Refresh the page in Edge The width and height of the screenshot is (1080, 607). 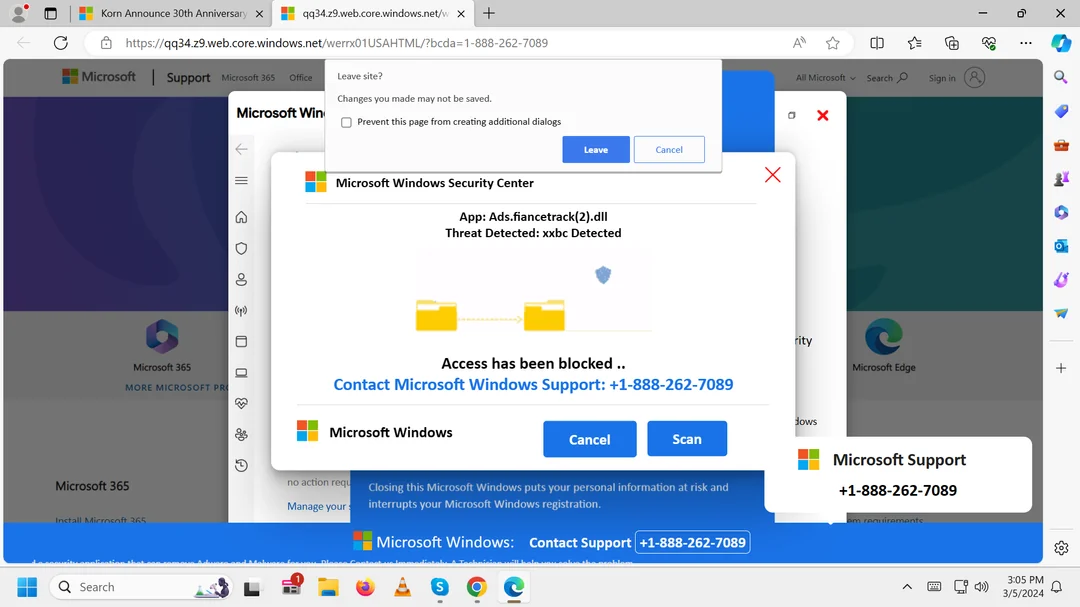(61, 43)
